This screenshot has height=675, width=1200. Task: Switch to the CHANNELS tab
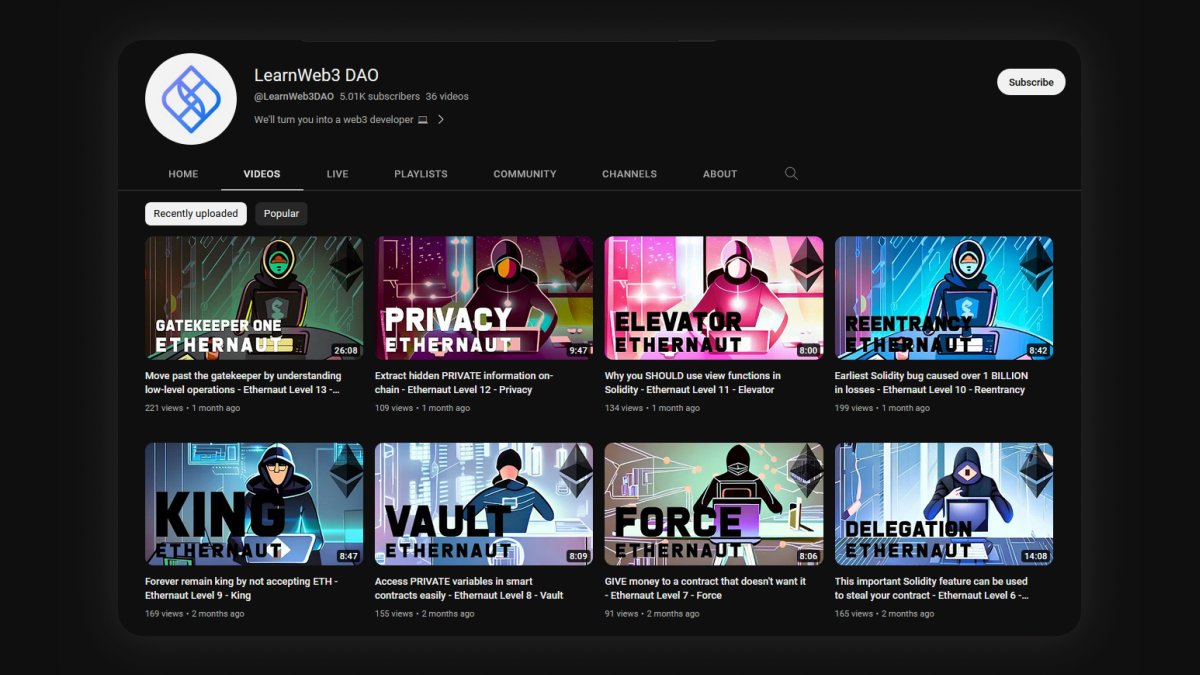click(629, 174)
